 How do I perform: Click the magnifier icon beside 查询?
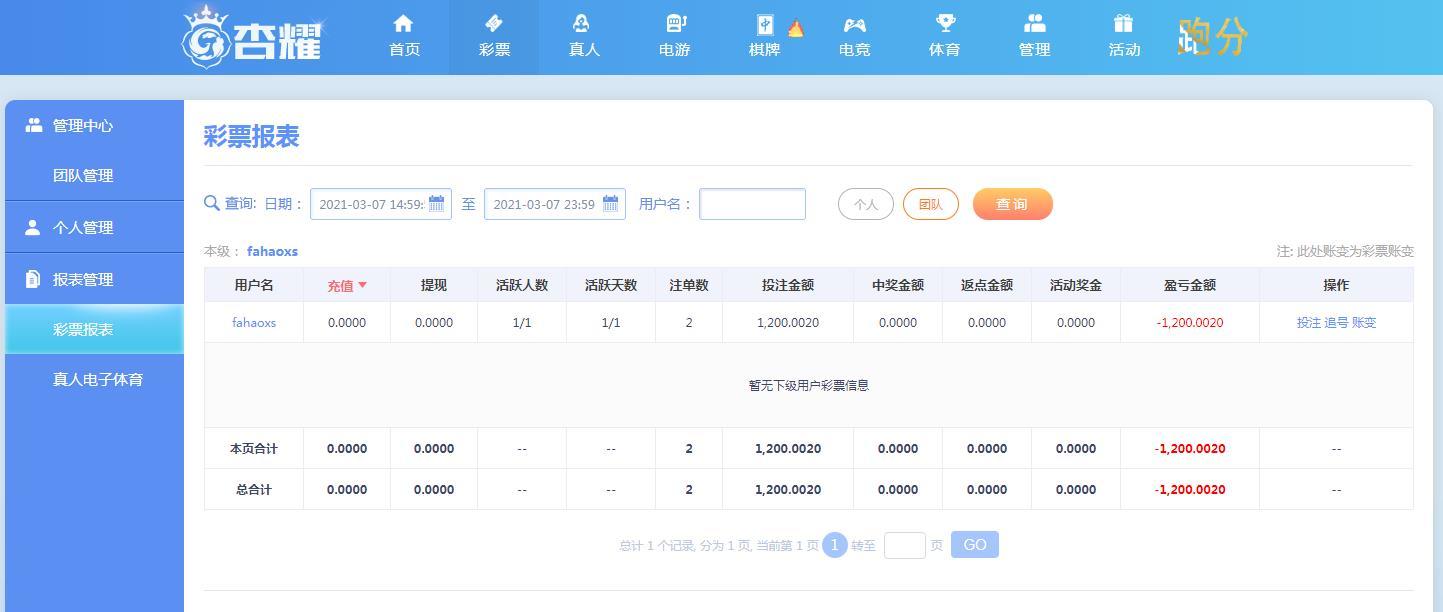tap(211, 203)
